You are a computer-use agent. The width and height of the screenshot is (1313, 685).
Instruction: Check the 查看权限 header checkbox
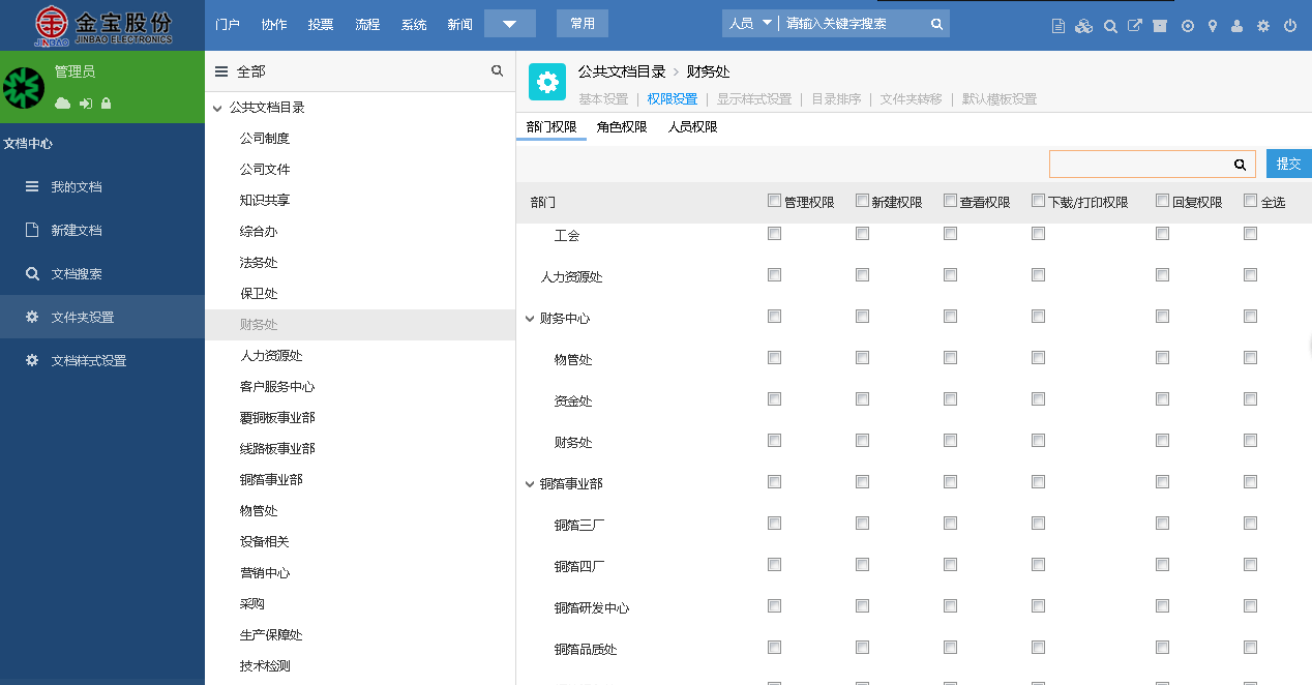[x=950, y=200]
